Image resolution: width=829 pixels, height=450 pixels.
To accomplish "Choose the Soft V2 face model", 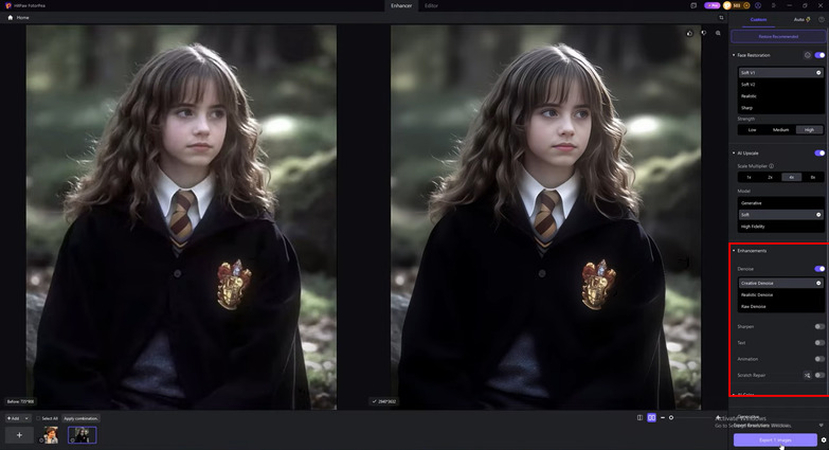I will [781, 84].
